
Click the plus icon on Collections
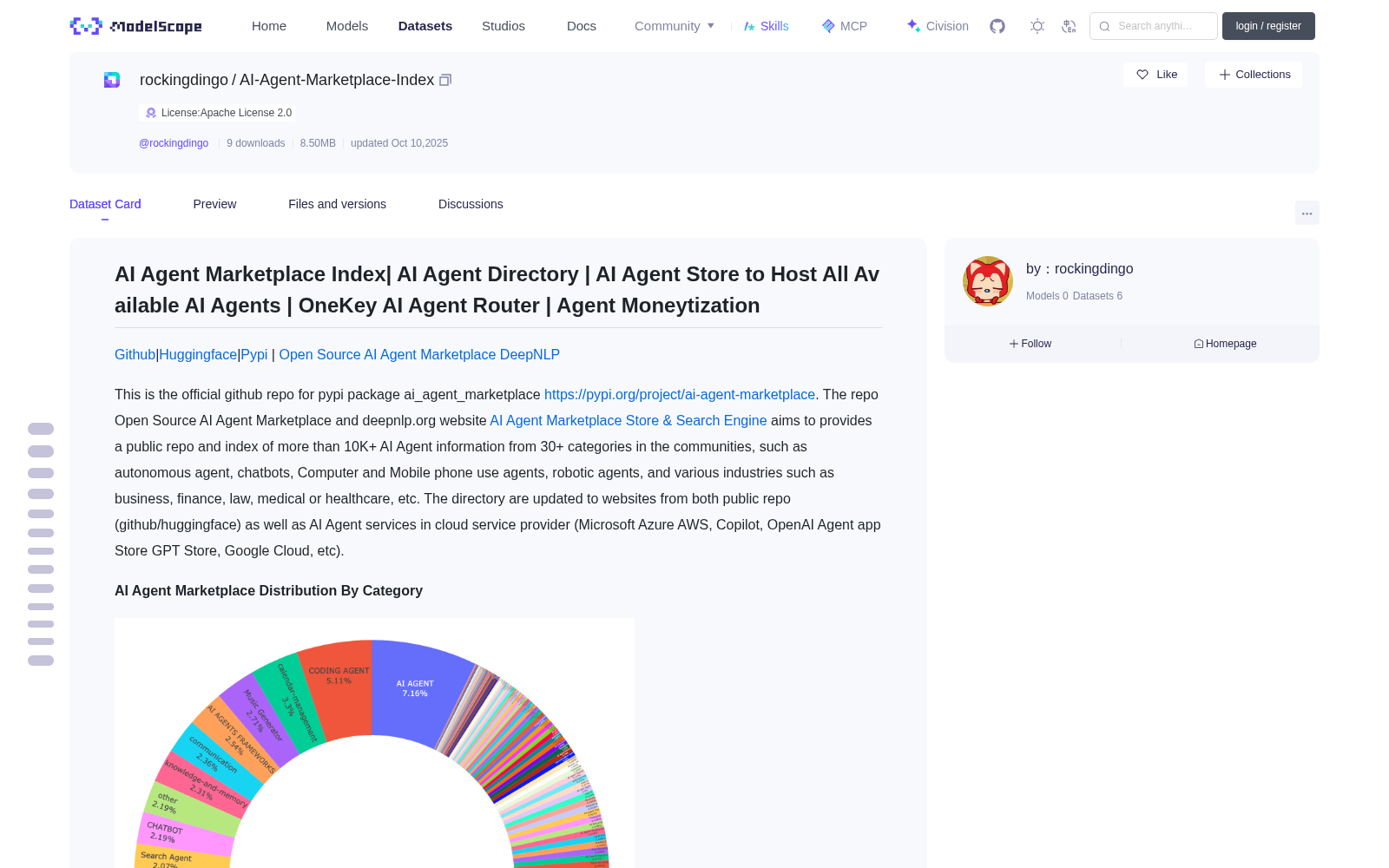(1225, 75)
